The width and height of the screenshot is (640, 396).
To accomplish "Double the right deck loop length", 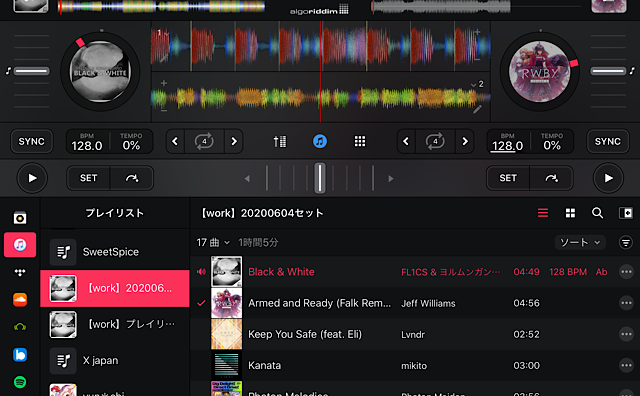I will [x=464, y=141].
